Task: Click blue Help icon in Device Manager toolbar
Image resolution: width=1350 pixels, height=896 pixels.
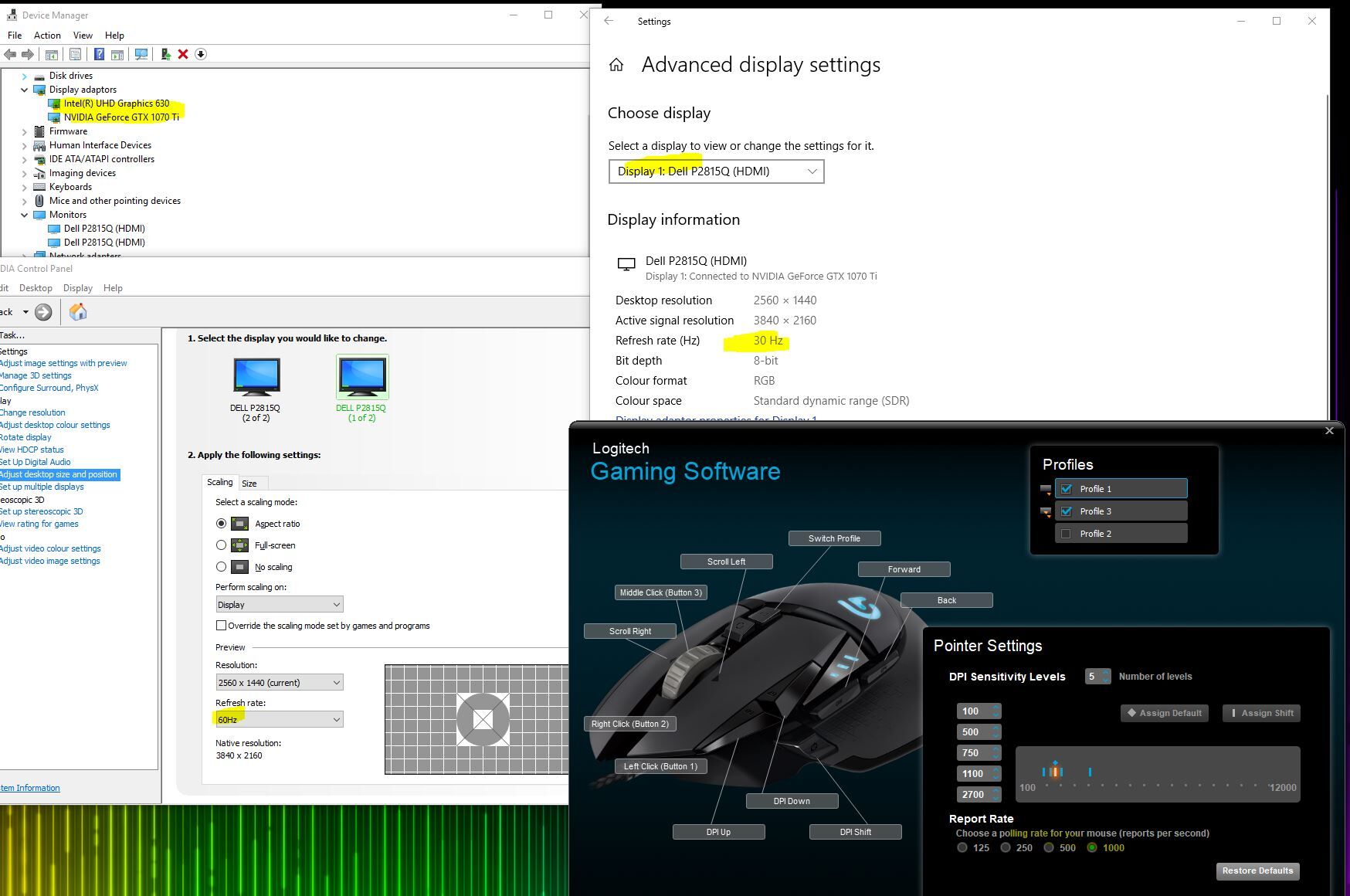Action: coord(99,54)
